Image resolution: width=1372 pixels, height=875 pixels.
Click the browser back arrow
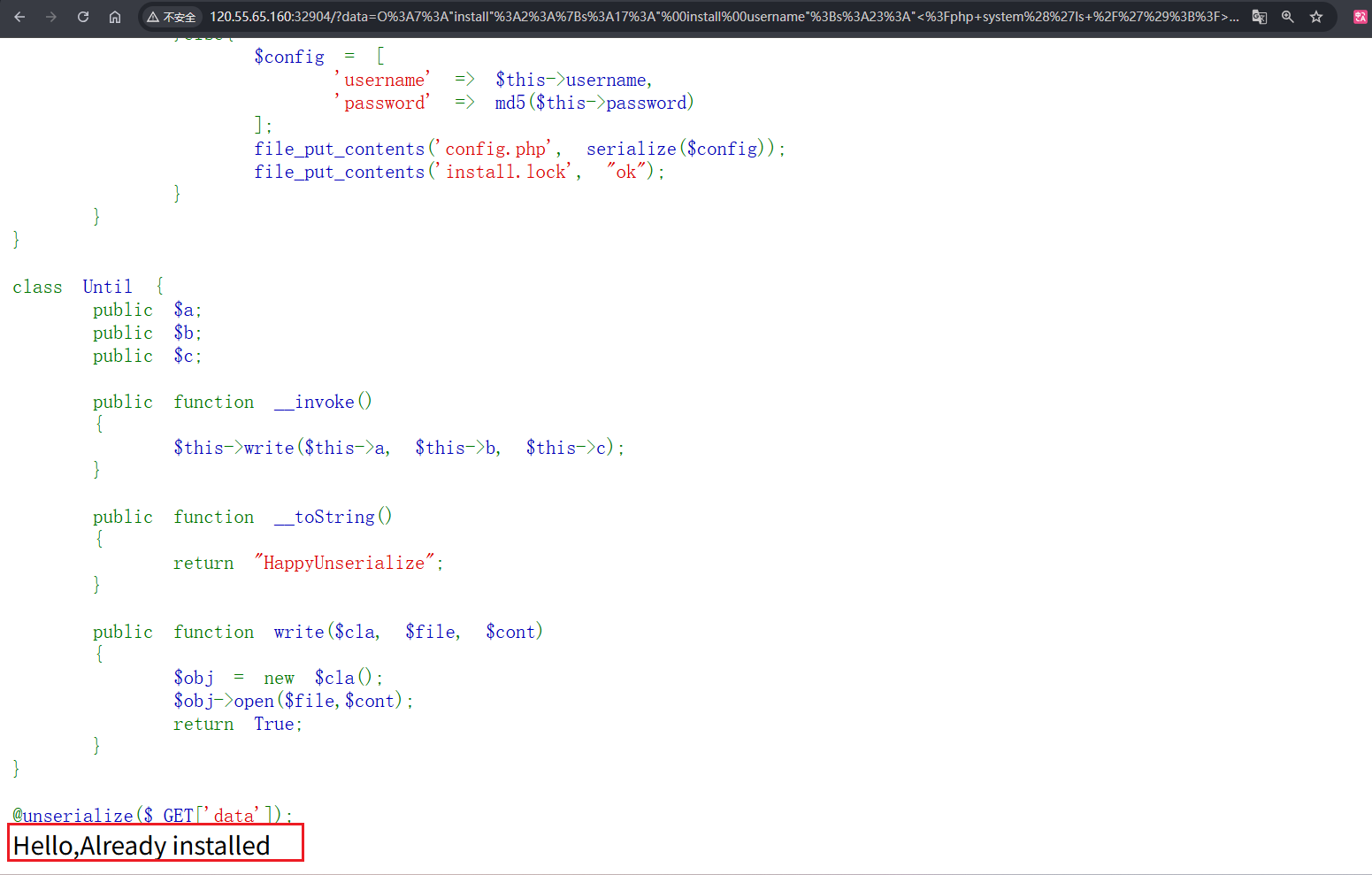[19, 17]
